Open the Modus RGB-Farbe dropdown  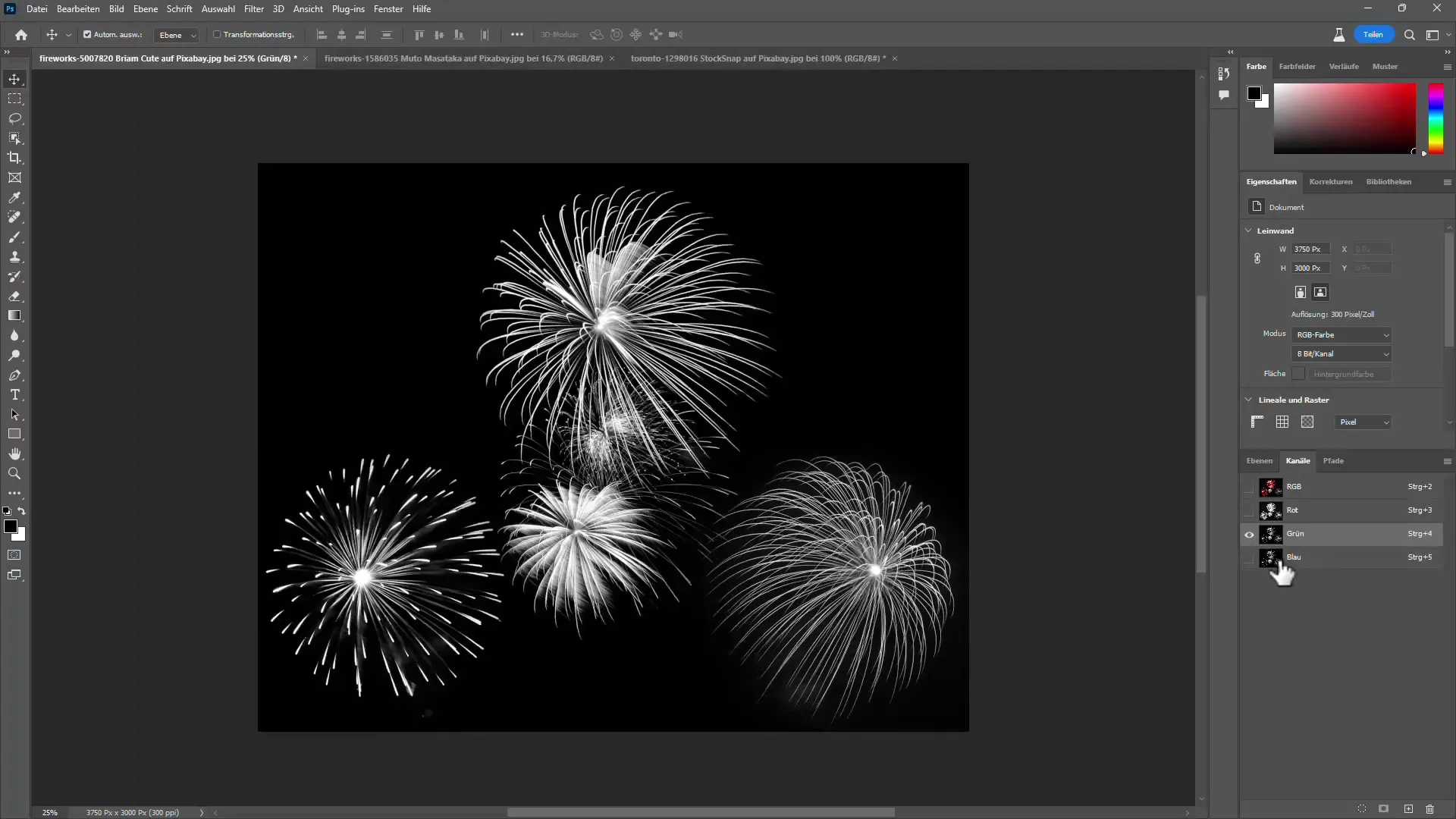1341,335
